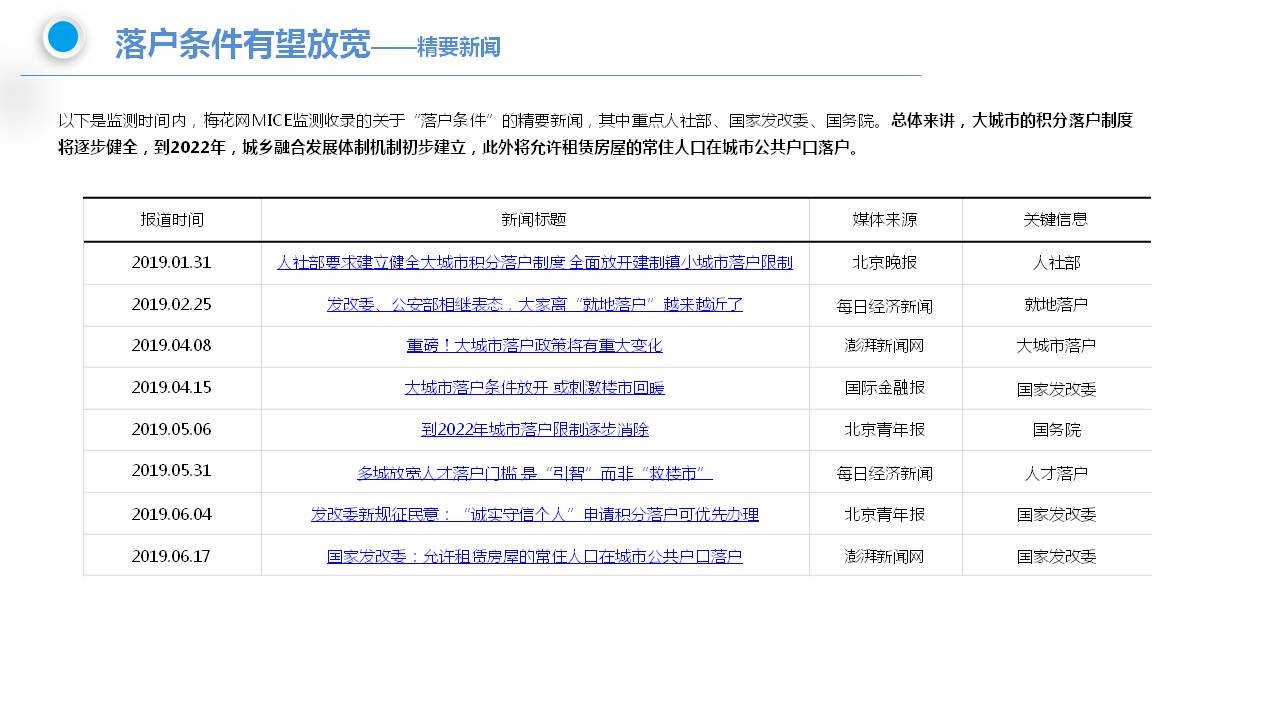Screen dimensions: 1280x720
Task: Follow link 大城市落户条件放开 或刺激楼市回暖
Action: click(534, 388)
